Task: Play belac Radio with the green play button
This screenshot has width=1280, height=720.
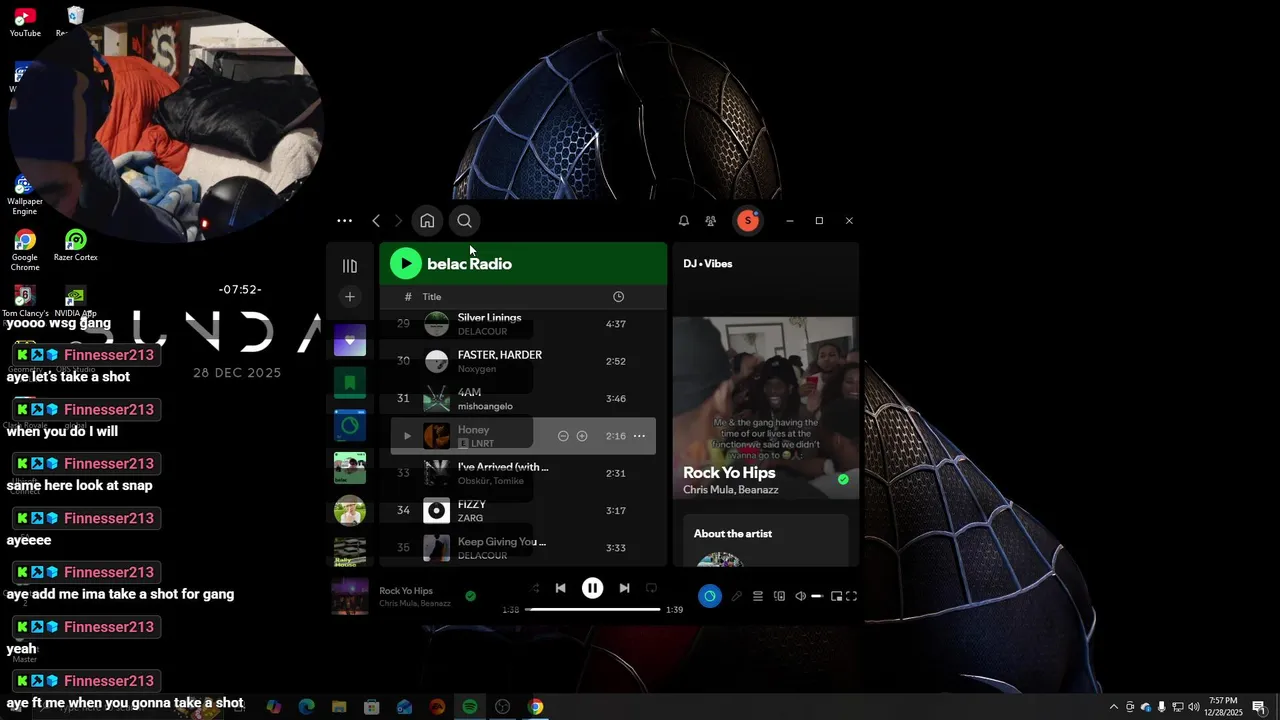Action: pos(405,264)
